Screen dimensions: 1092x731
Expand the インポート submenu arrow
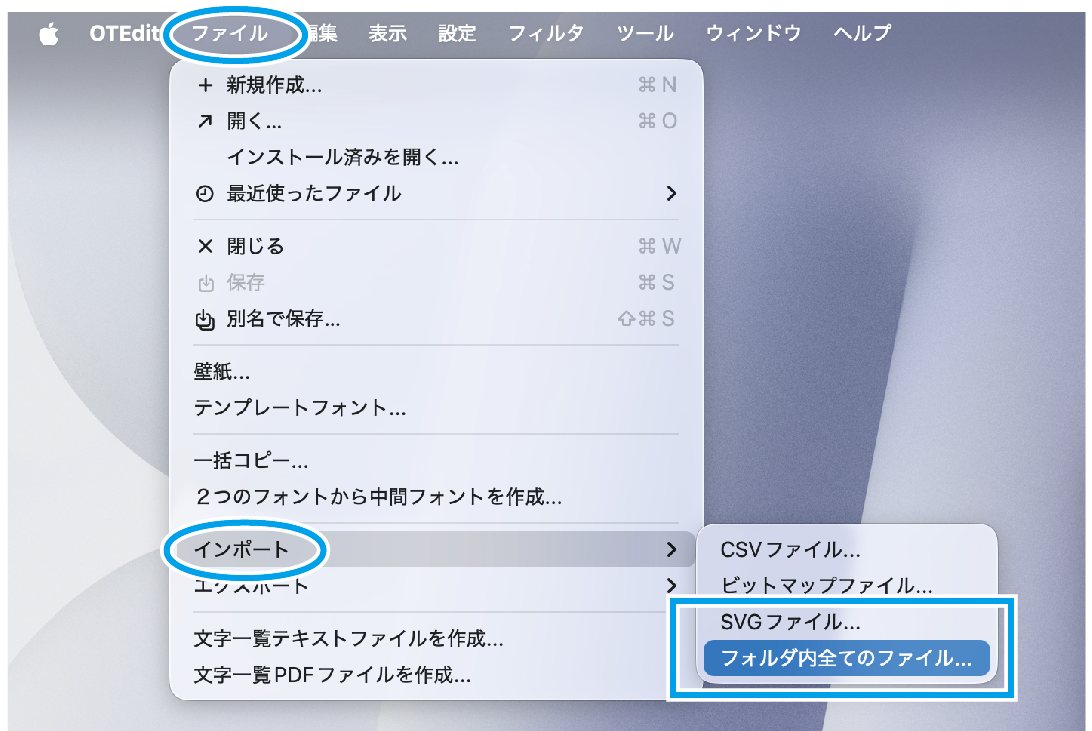[x=671, y=549]
